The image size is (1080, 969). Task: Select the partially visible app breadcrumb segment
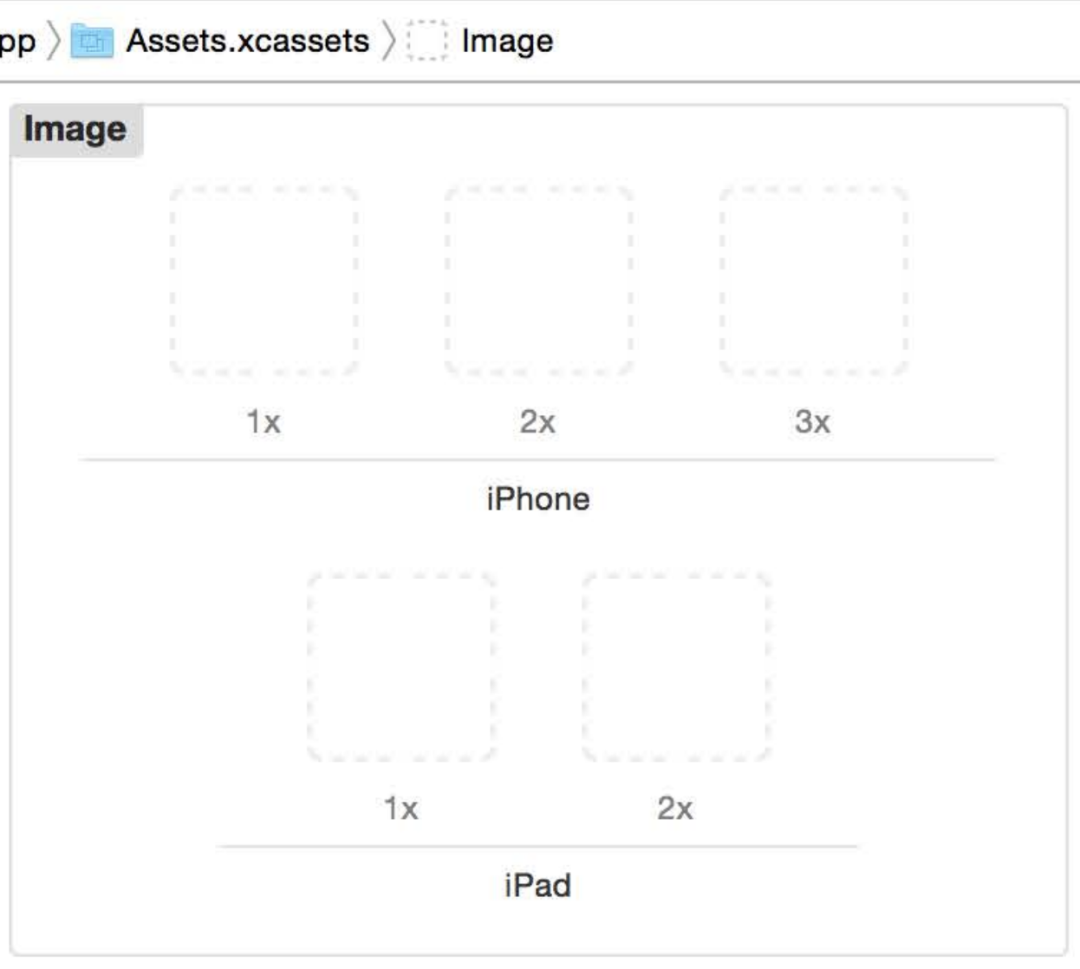[17, 41]
